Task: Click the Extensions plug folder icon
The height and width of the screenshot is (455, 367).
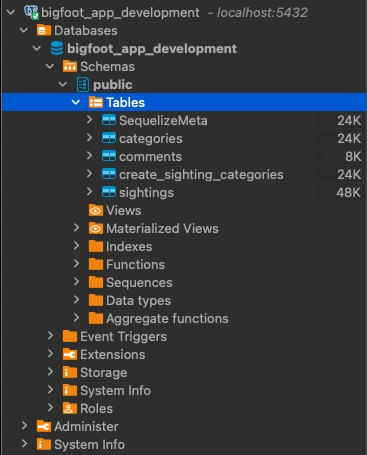Action: pyautogui.click(x=70, y=354)
